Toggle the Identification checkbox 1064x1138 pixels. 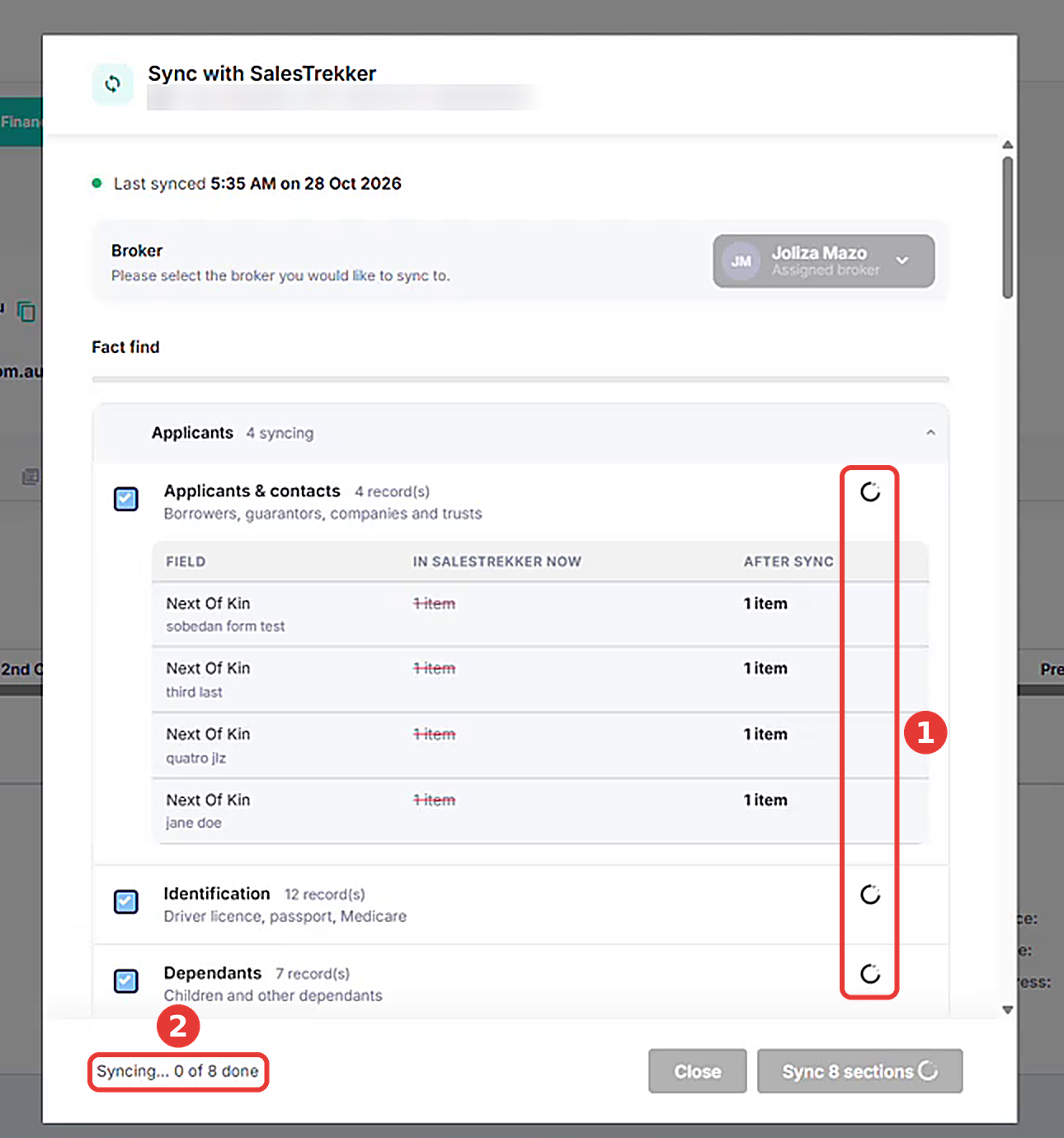(126, 902)
